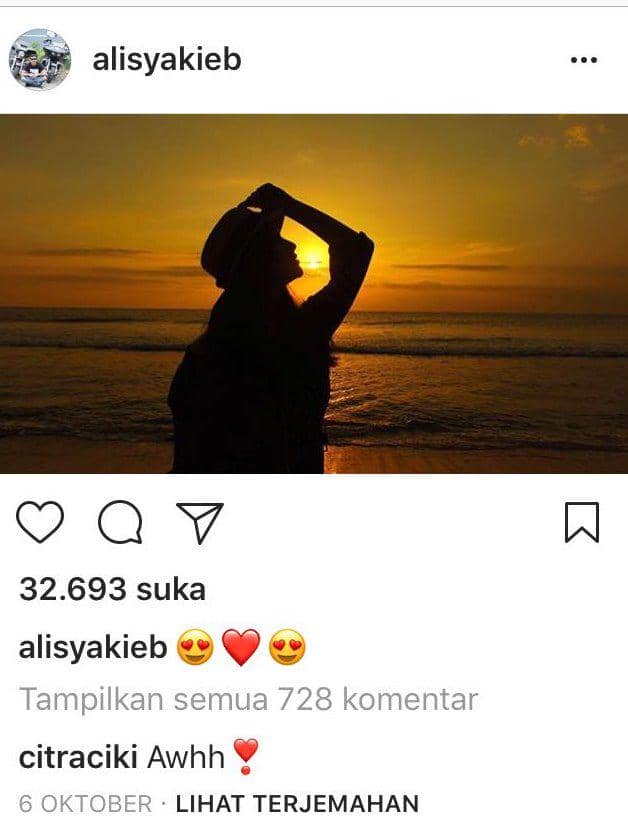Tap the sunset beach photo
The width and height of the screenshot is (628, 830).
pos(314,294)
